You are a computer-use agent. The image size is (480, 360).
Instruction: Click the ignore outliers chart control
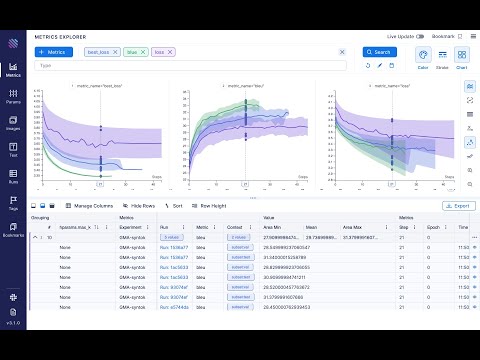pos(470,100)
